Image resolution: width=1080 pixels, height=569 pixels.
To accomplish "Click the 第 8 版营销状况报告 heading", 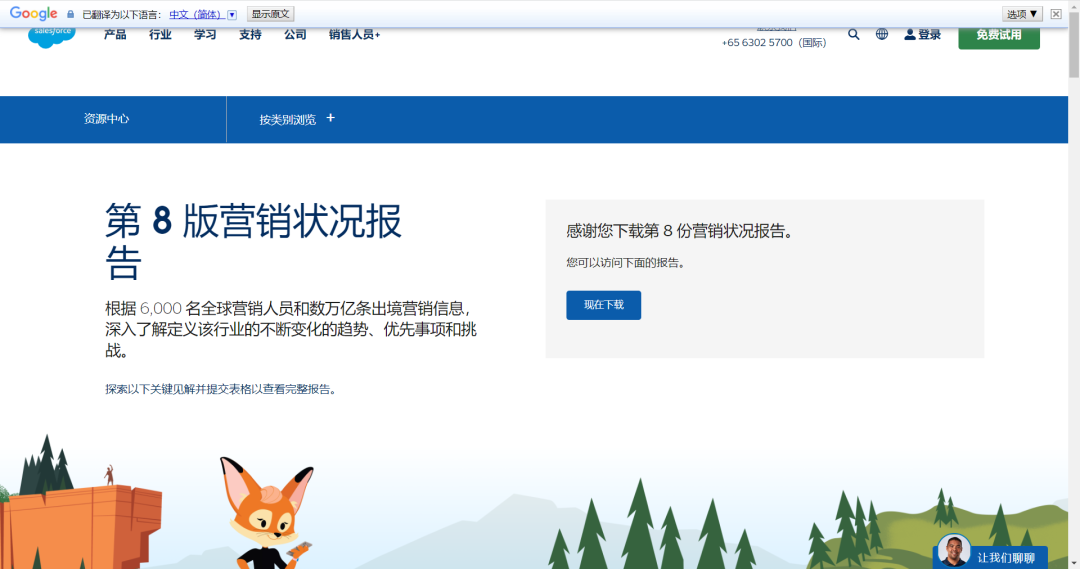I will [x=253, y=242].
